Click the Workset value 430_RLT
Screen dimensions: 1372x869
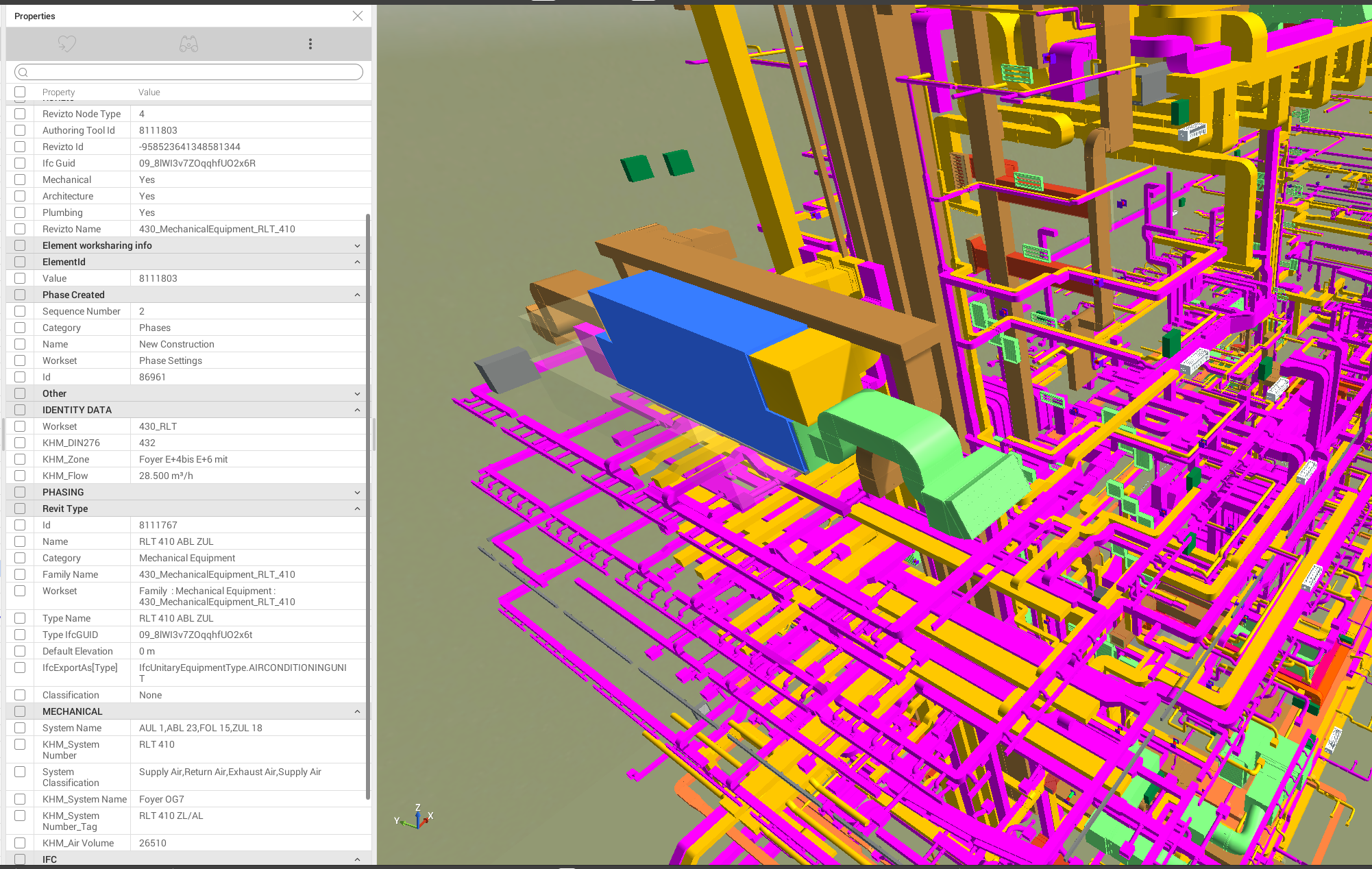(x=158, y=426)
